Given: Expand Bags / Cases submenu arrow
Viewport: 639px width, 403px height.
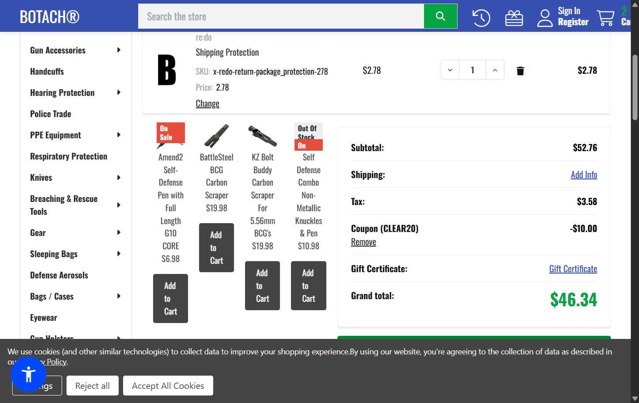Looking at the screenshot, I should pyautogui.click(x=119, y=296).
